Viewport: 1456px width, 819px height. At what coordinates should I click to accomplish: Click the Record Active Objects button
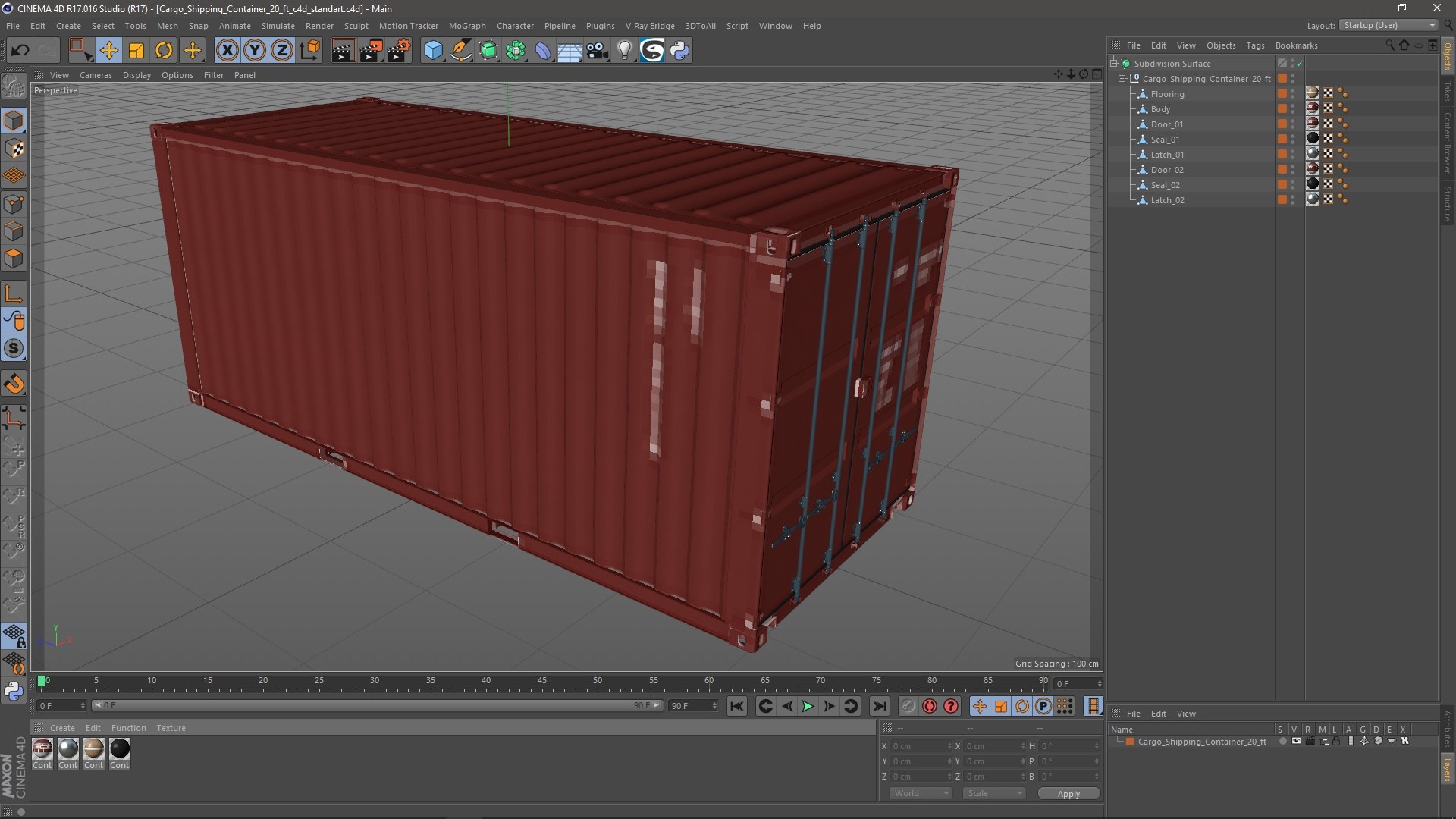coord(908,706)
